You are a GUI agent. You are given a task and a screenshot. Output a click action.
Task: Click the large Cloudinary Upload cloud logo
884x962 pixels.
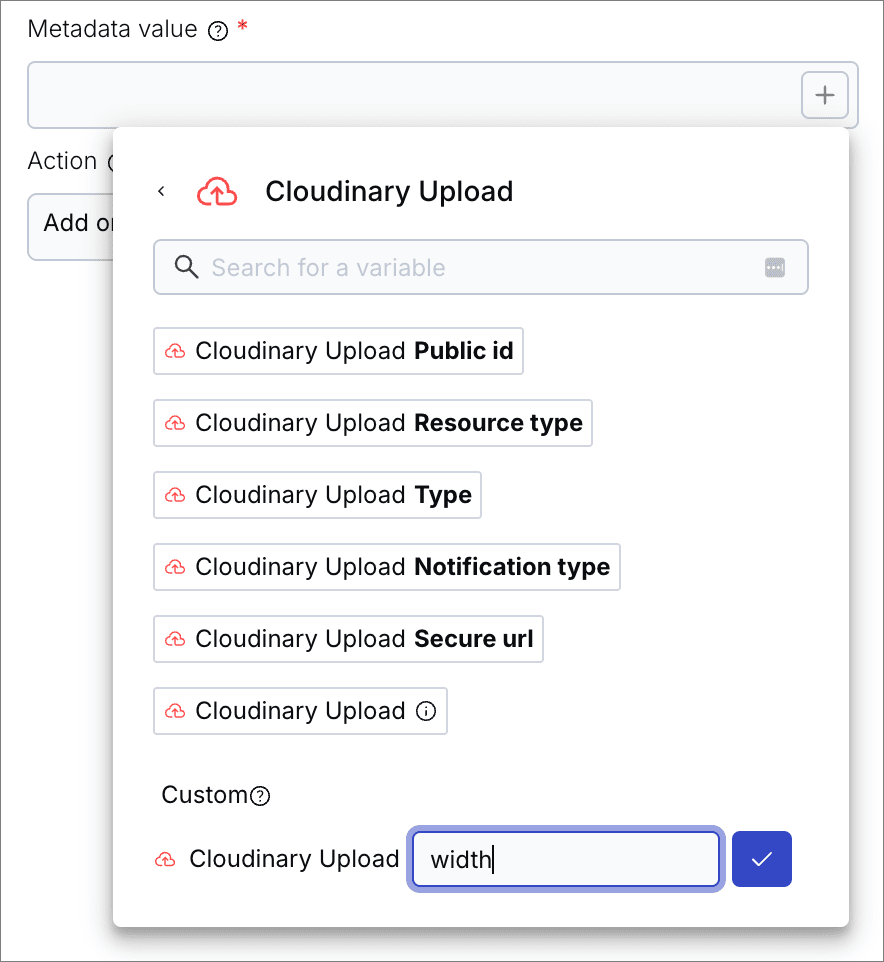click(x=217, y=191)
